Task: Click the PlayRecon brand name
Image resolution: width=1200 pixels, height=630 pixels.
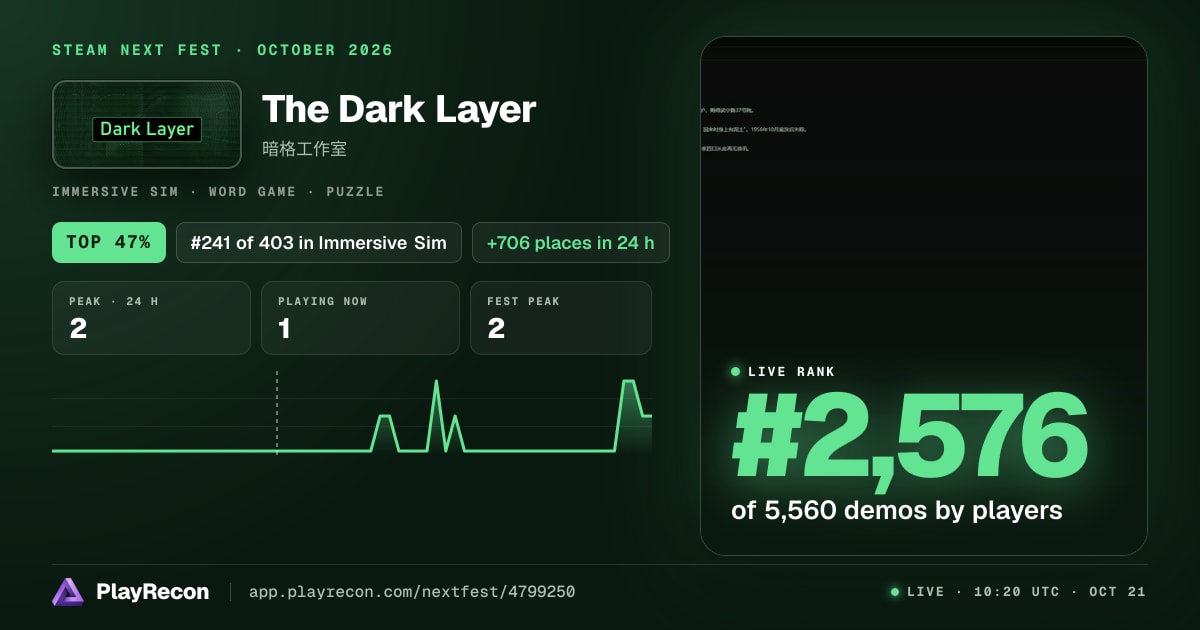Action: (x=152, y=592)
